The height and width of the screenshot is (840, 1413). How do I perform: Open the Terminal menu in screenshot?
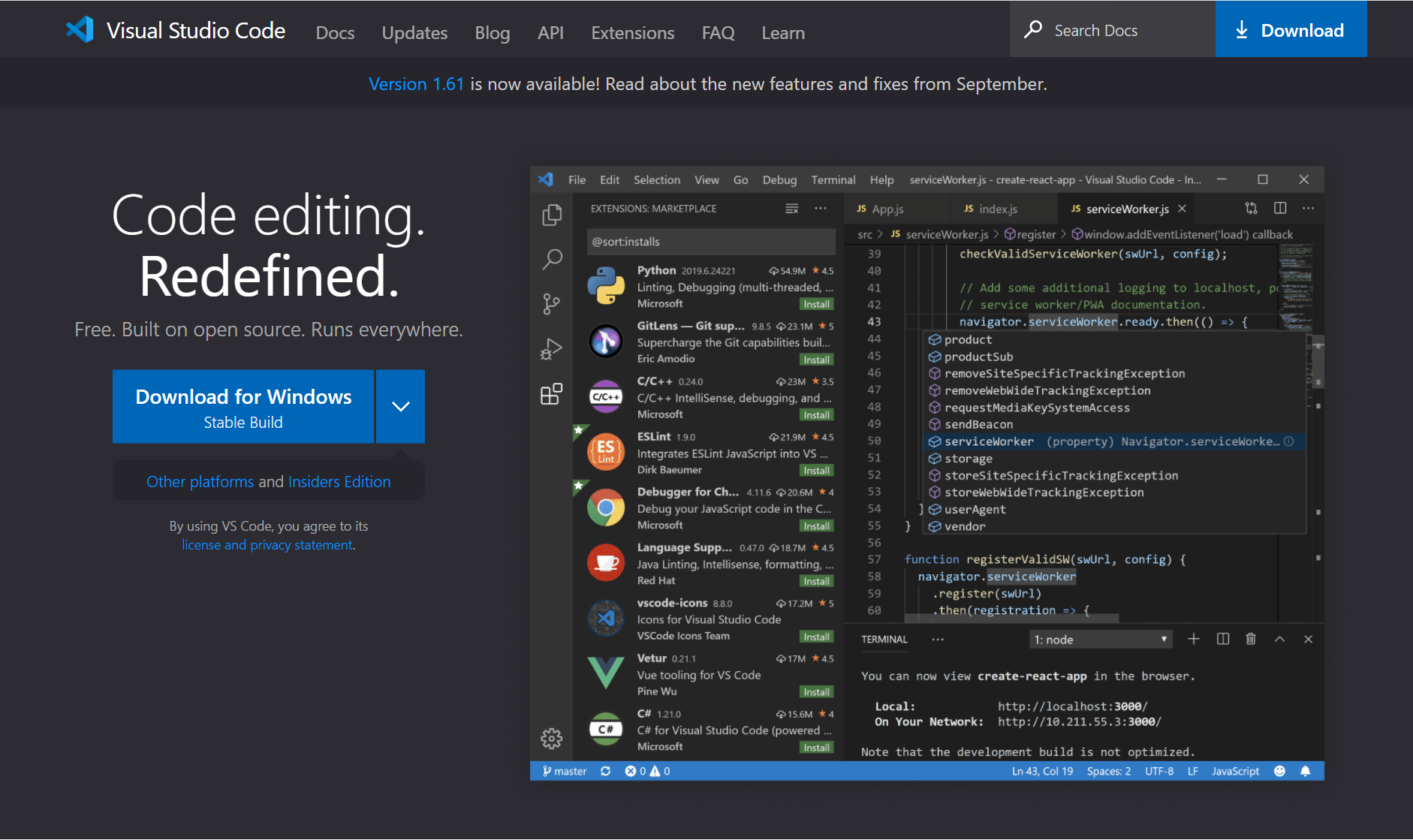coord(833,179)
